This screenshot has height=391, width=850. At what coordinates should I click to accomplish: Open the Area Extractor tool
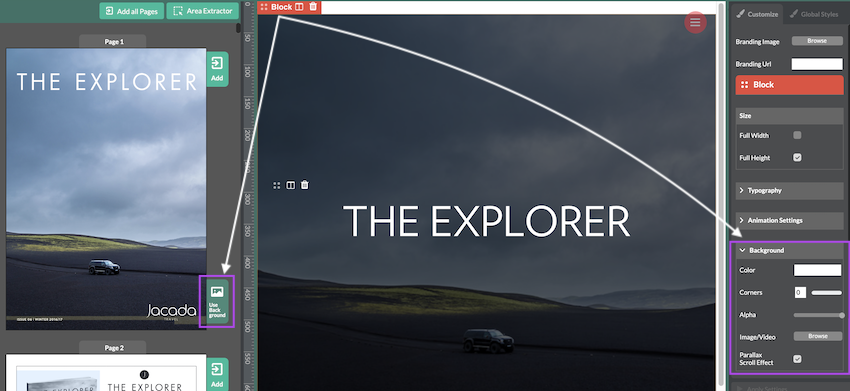tap(203, 11)
